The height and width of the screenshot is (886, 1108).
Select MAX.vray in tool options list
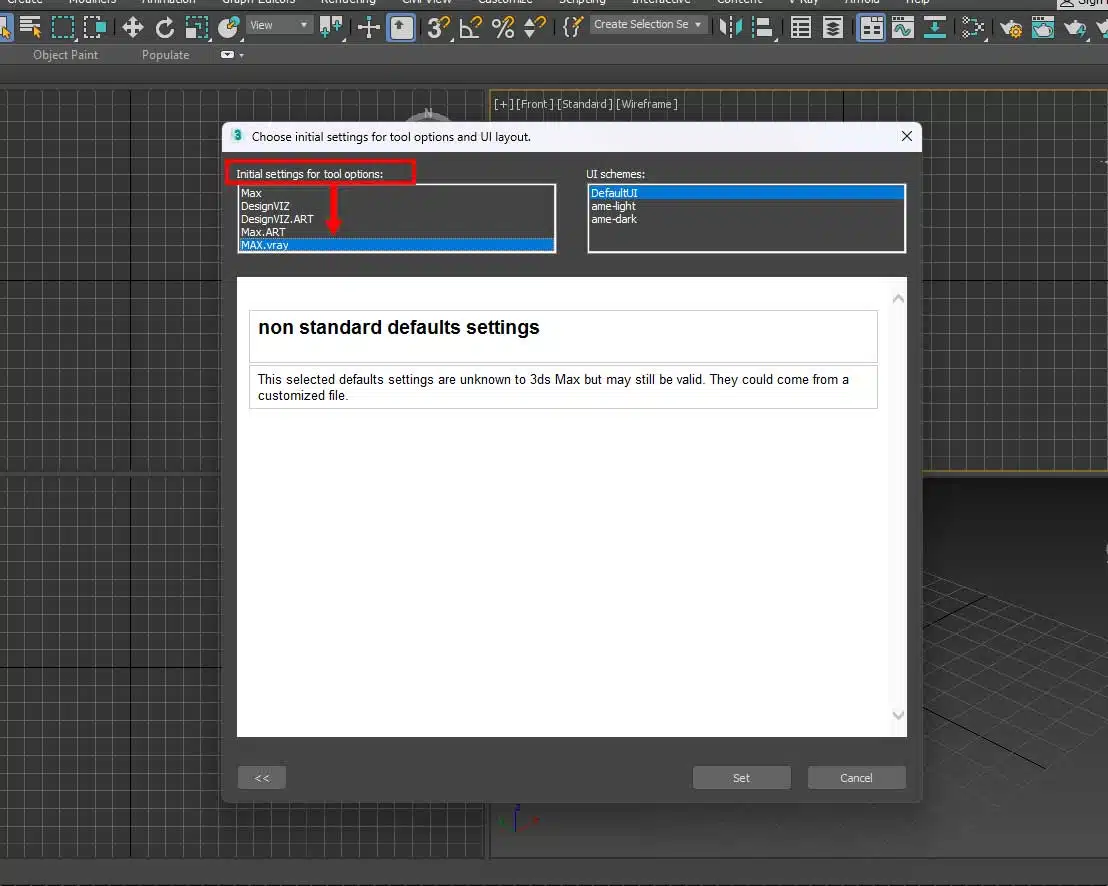(396, 245)
